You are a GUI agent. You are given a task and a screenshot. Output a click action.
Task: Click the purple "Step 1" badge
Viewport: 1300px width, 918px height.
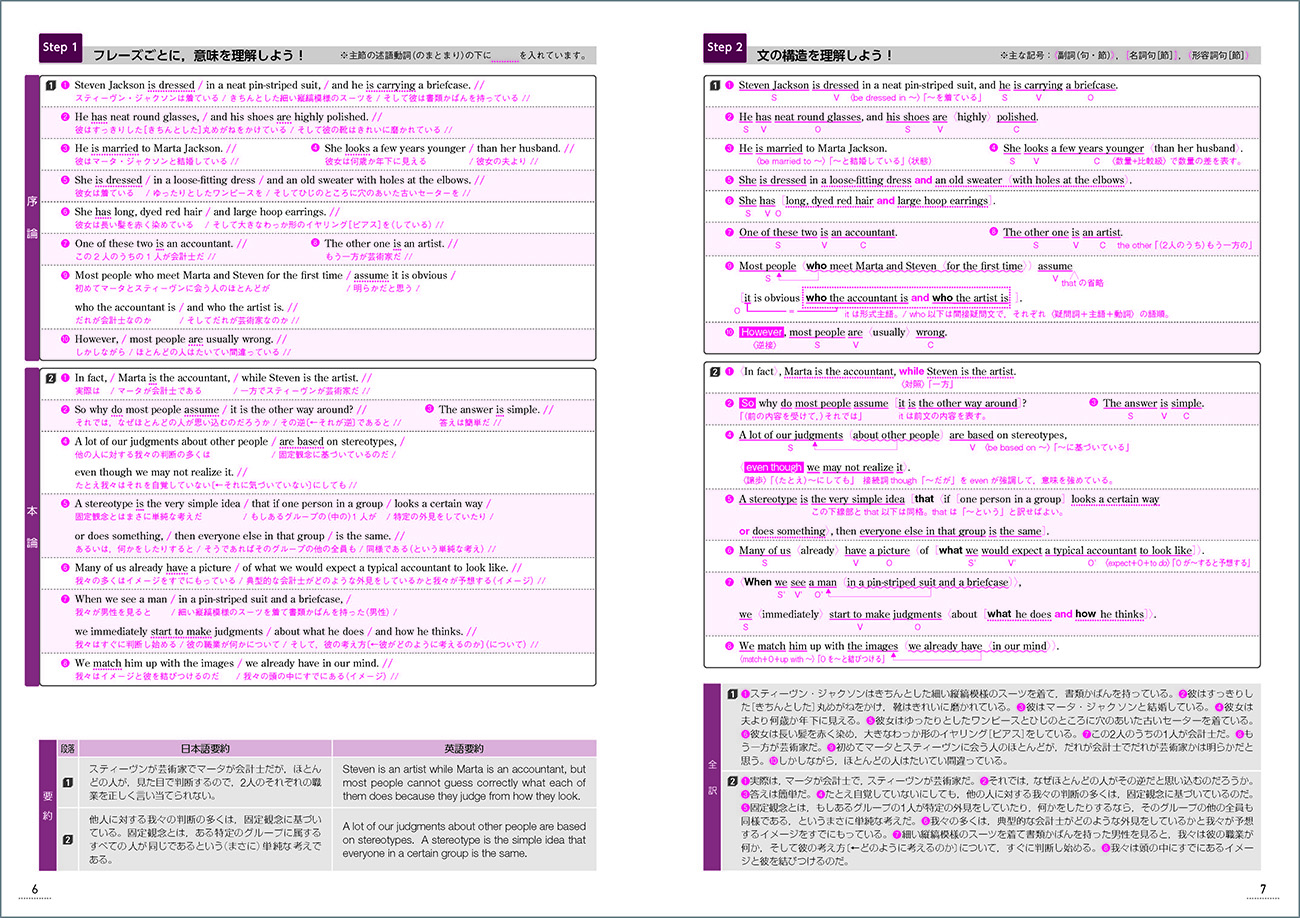60,47
